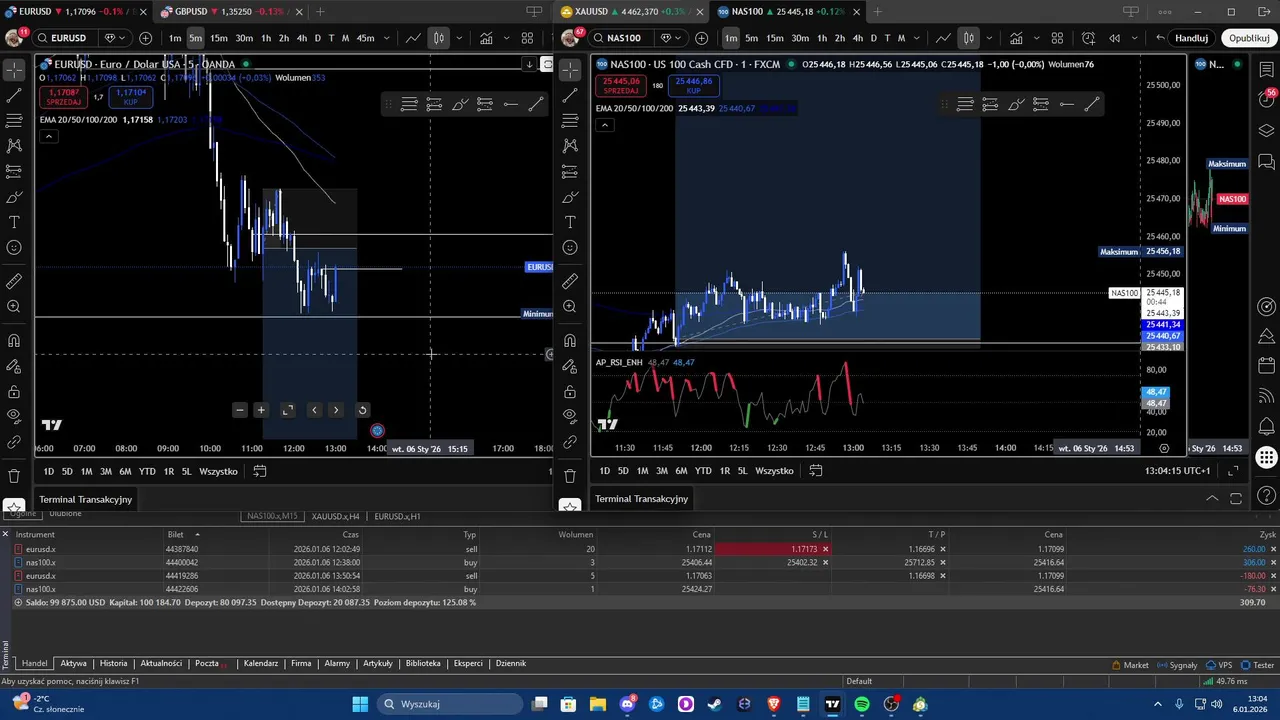Viewport: 1280px width, 720px height.
Task: Open chart type dropdown arrow in EURUSD toolbar
Action: pyautogui.click(x=459, y=38)
